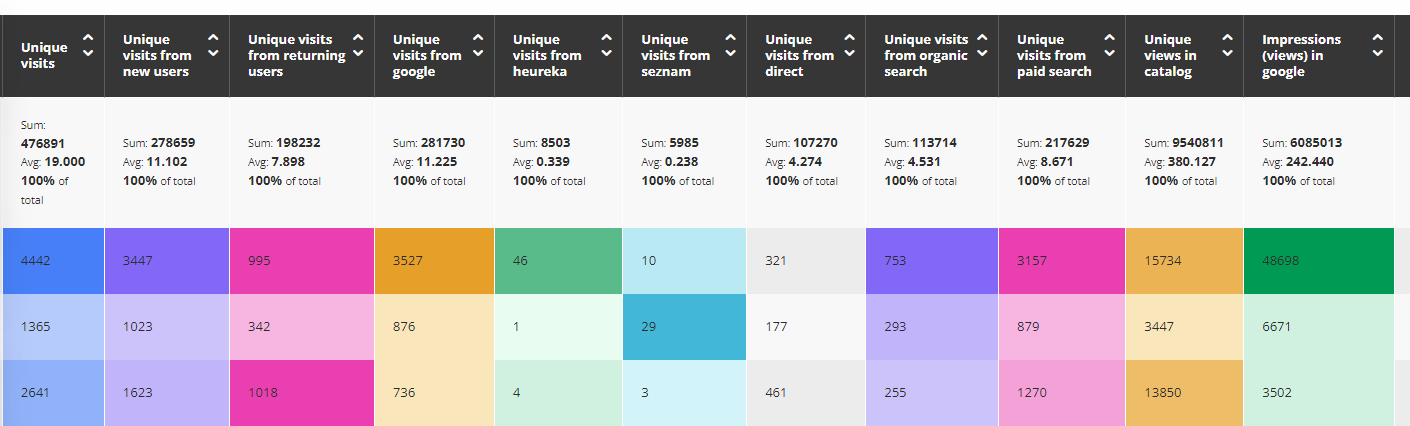The height and width of the screenshot is (426, 1410).
Task: Click the 'Impressions (views) in google' header text
Action: [1302, 55]
